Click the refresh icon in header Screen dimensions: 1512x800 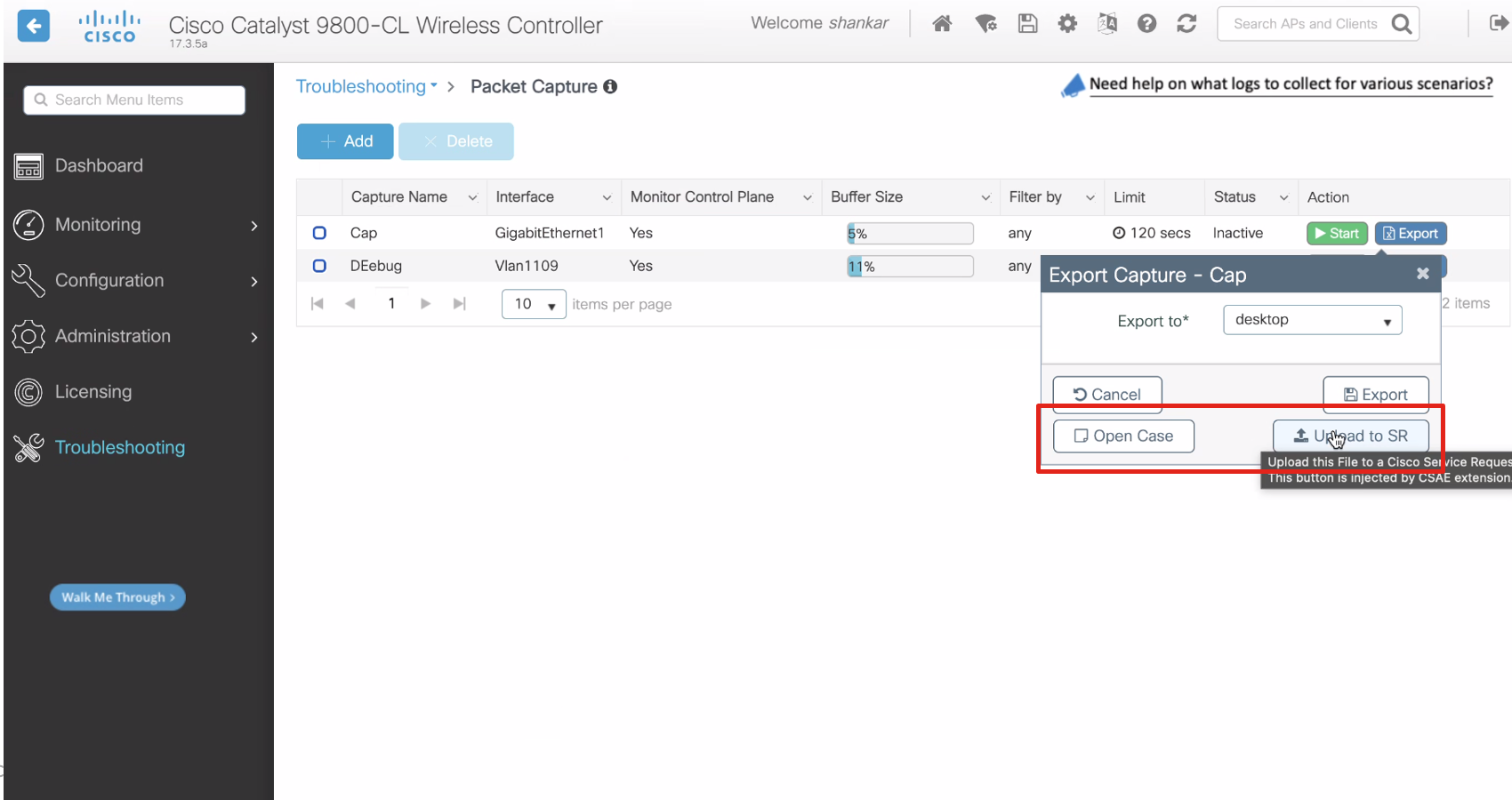click(x=1186, y=24)
